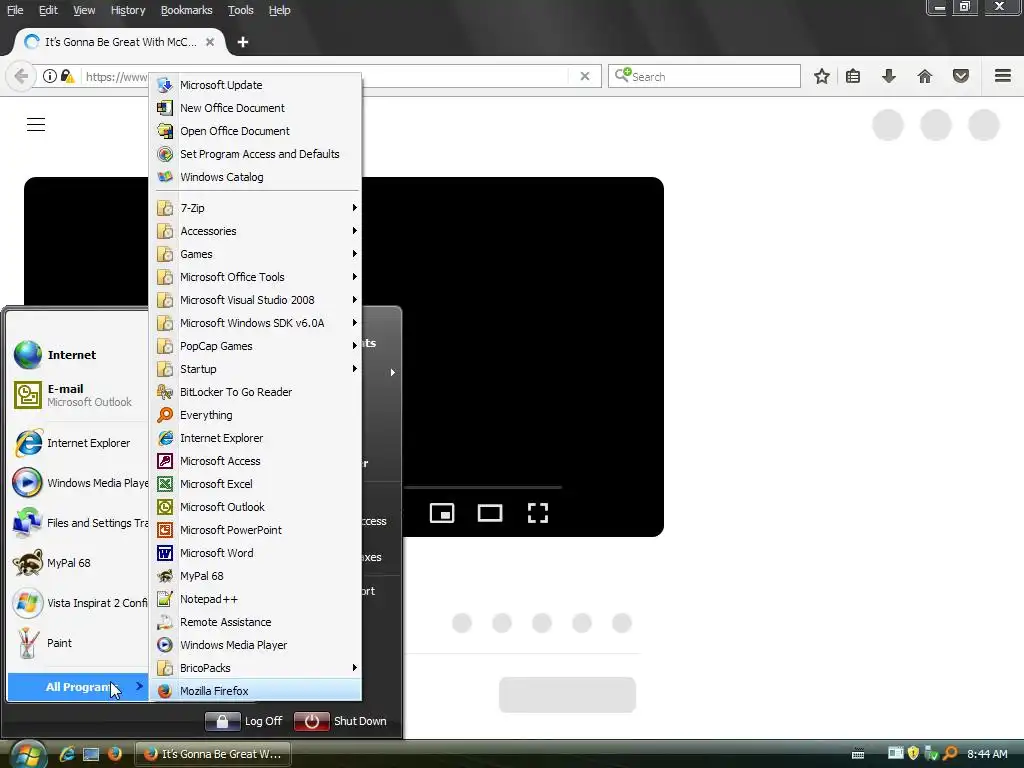1024x768 pixels.
Task: Open the Bookmarks menu
Action: [187, 10]
